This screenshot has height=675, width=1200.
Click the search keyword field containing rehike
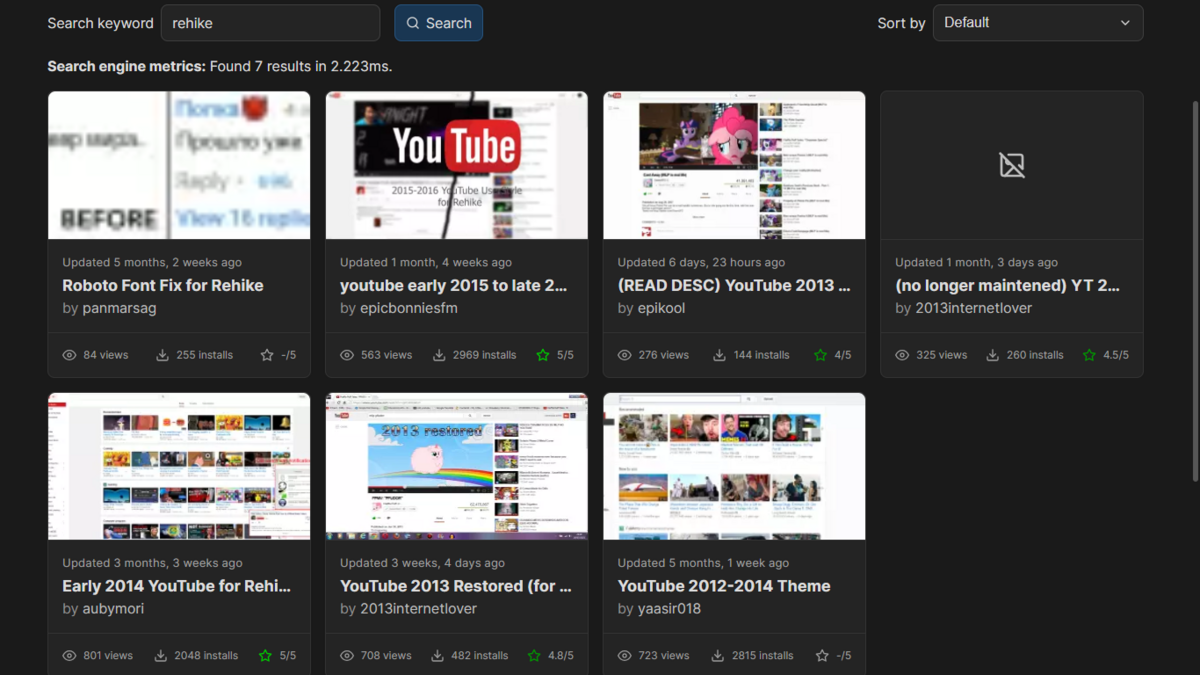pos(270,23)
